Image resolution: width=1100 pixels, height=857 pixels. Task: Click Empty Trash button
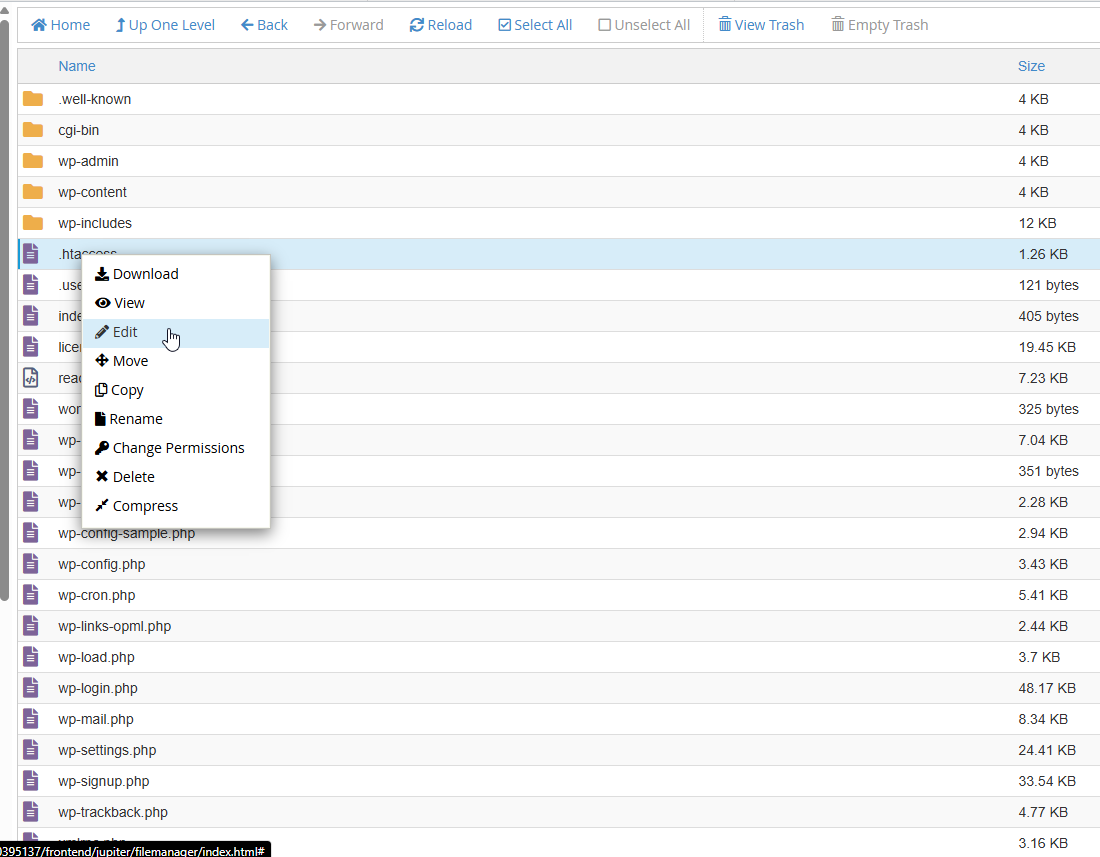point(880,25)
